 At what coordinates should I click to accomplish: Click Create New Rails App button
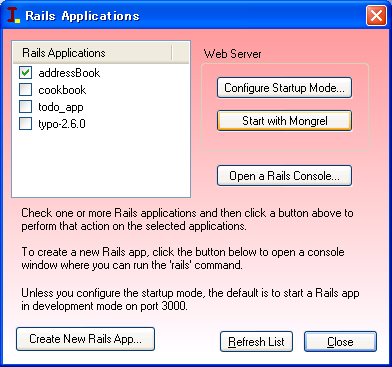point(85,339)
